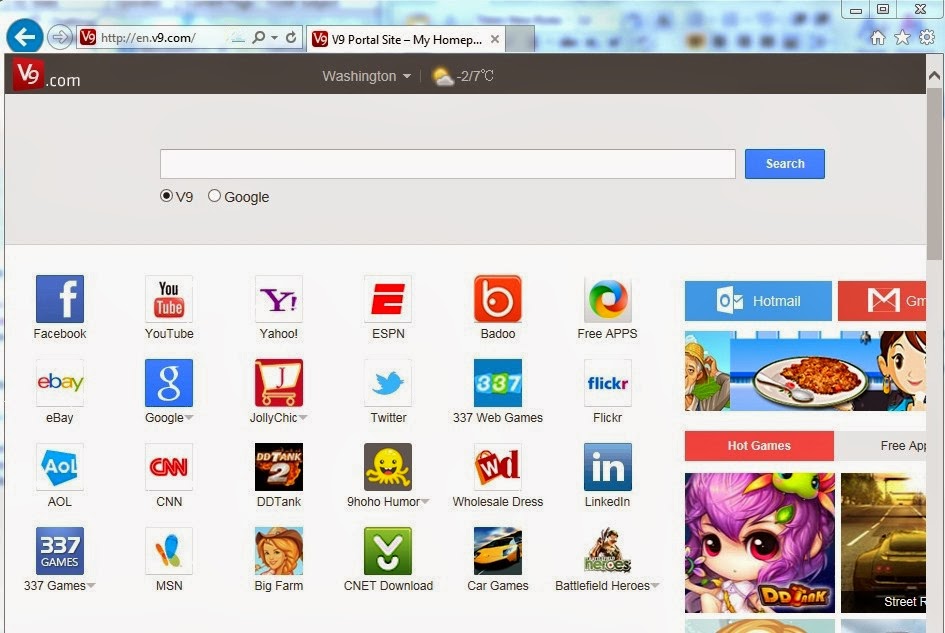Open the Facebook shortcut icon
Viewport: 945px width, 633px height.
[x=60, y=299]
